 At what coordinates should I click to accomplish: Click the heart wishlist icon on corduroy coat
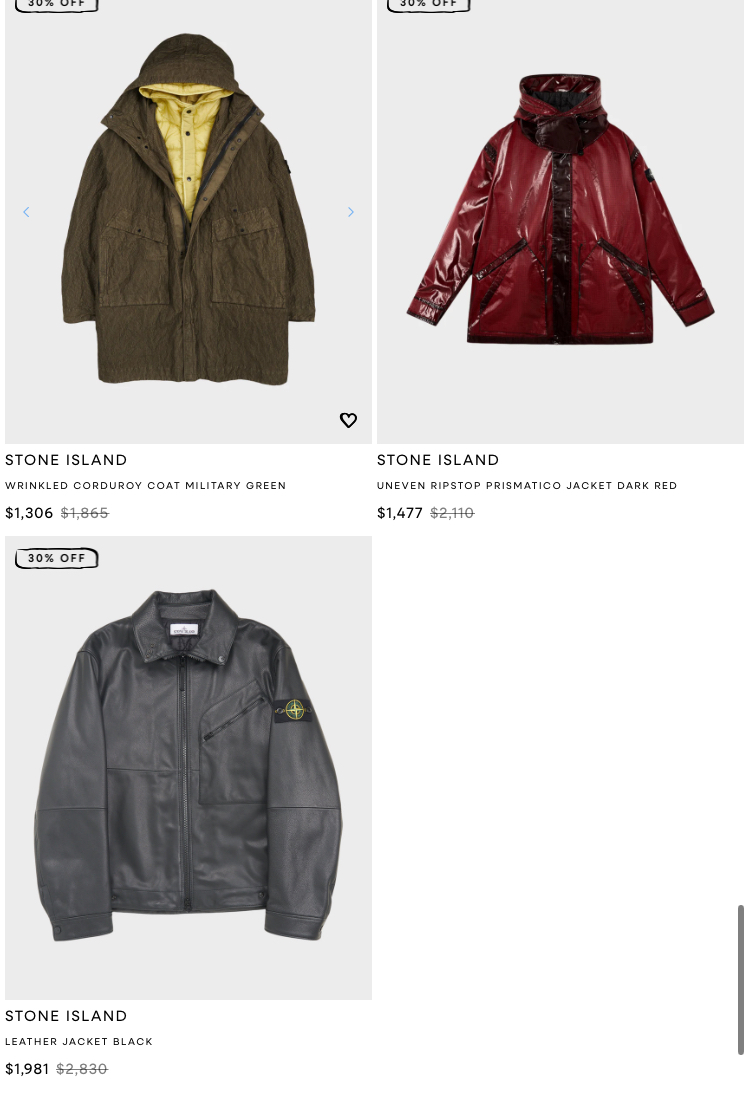(x=348, y=420)
